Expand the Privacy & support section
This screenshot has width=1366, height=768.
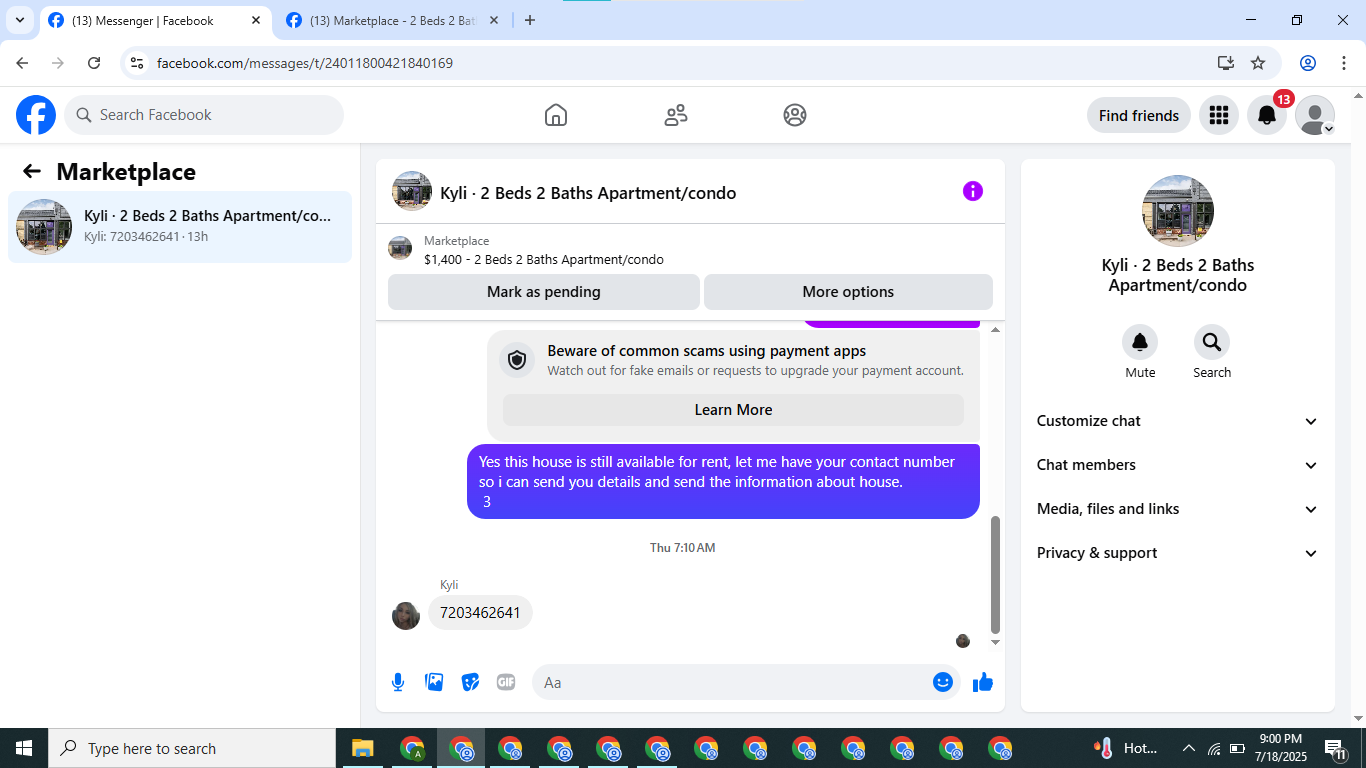tap(1178, 553)
